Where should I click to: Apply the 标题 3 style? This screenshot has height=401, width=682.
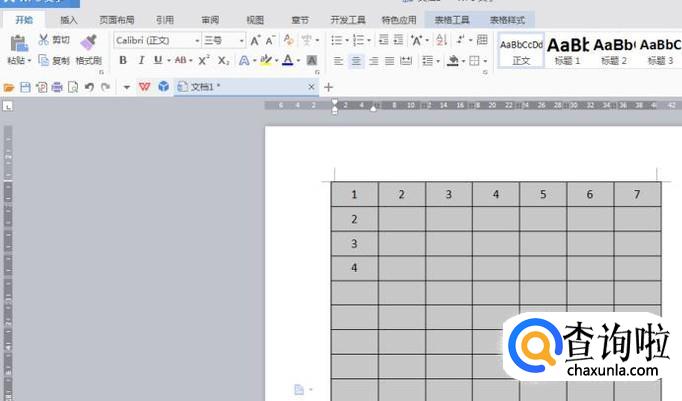660,50
